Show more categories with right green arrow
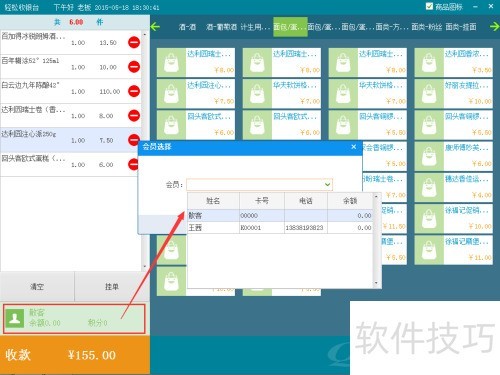The image size is (500, 375). [x=495, y=27]
